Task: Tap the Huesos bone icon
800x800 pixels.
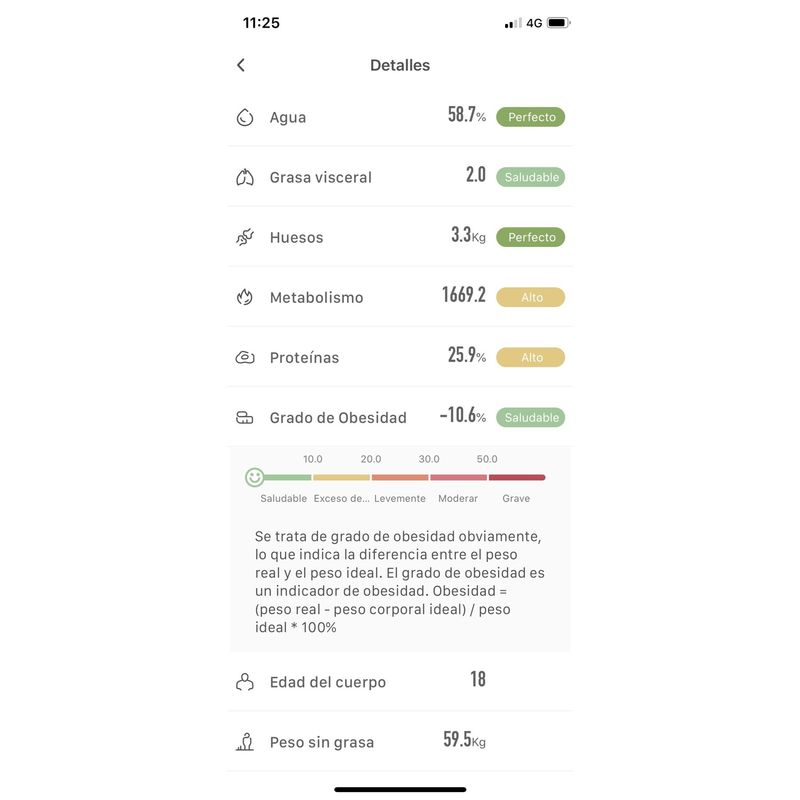Action: pyautogui.click(x=245, y=237)
